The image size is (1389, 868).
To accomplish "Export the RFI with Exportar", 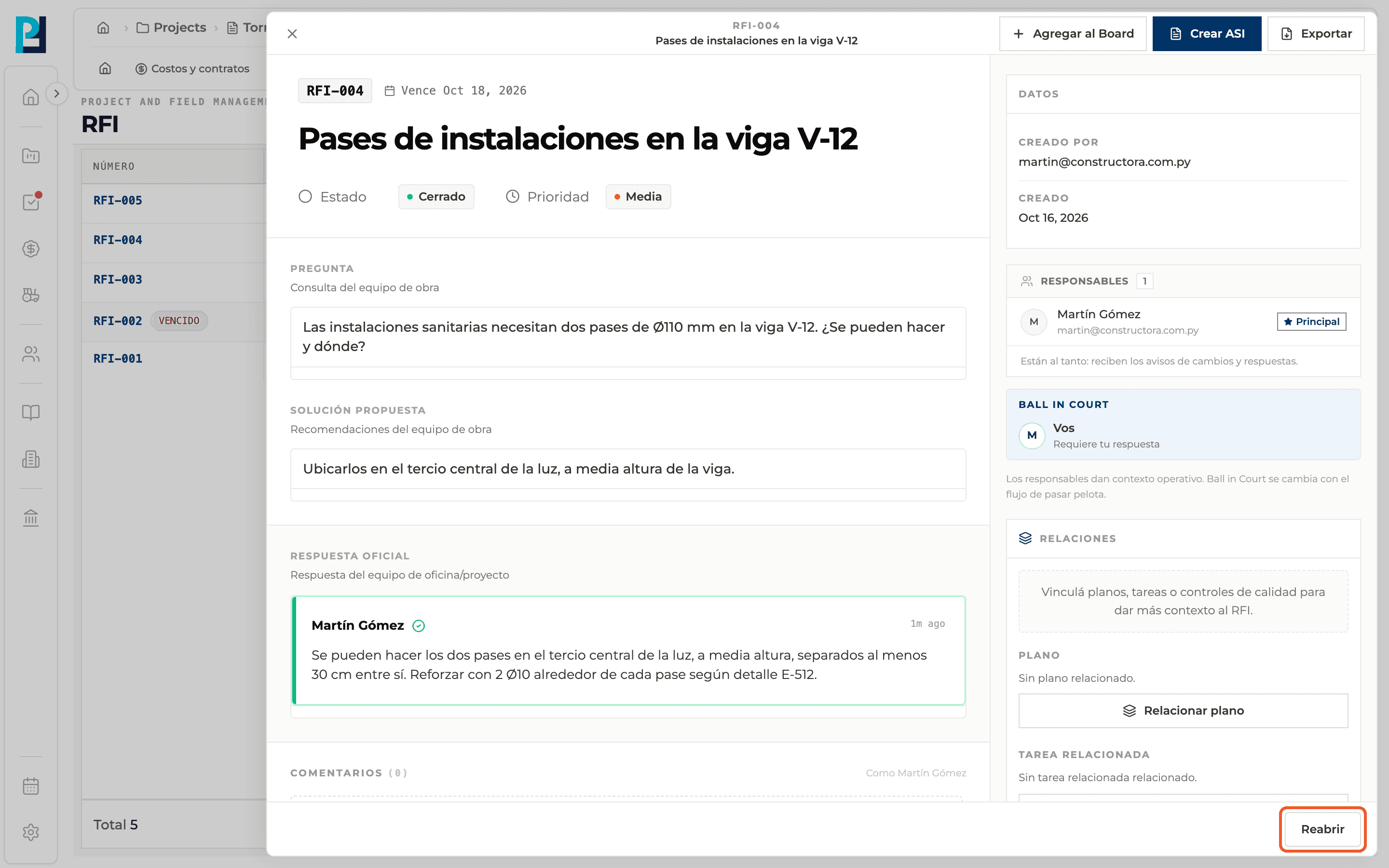I will point(1316,34).
